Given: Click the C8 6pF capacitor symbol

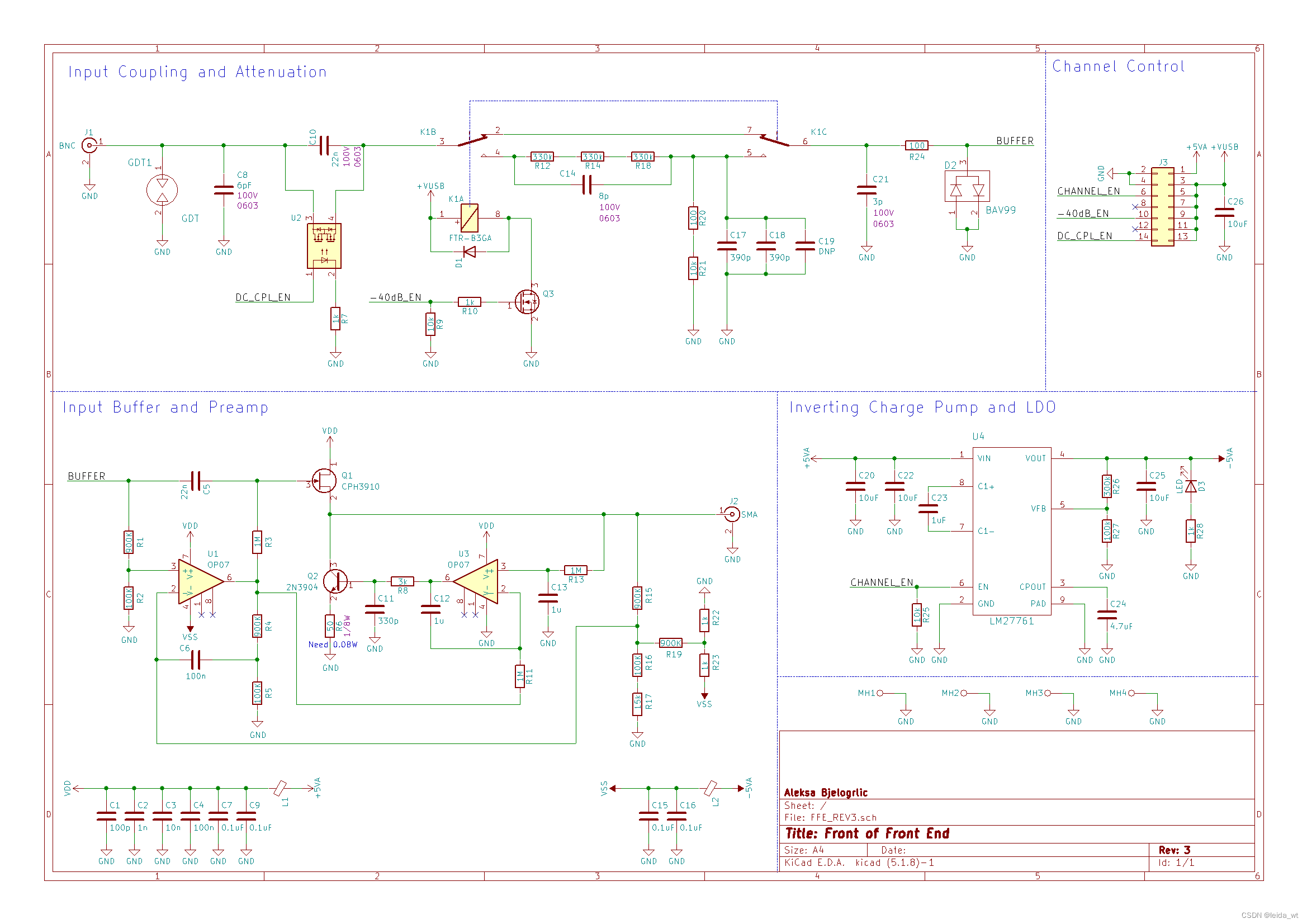Looking at the screenshot, I should coord(224,190).
